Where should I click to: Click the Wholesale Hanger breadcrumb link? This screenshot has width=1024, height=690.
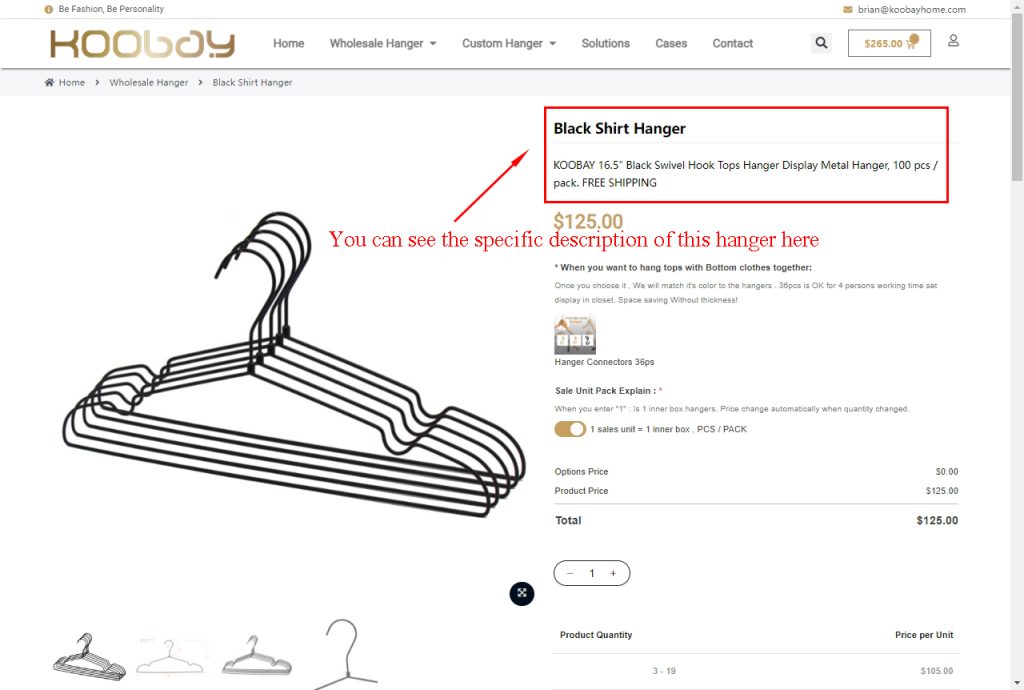pyautogui.click(x=148, y=82)
